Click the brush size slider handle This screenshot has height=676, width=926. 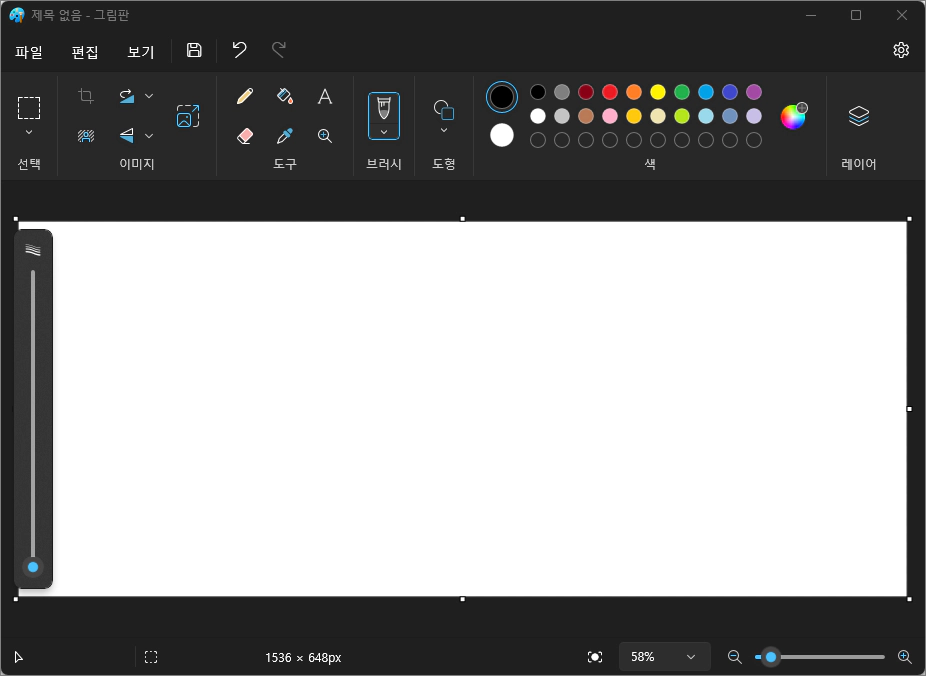coord(33,567)
